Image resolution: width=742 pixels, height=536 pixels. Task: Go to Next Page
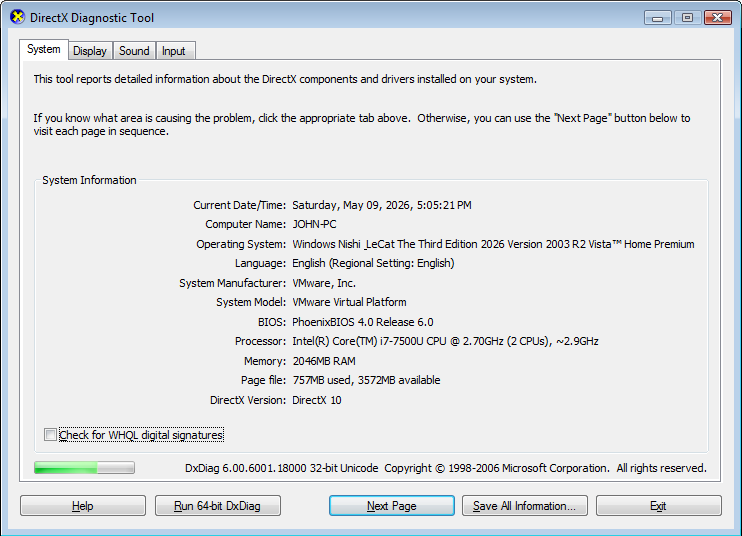392,506
